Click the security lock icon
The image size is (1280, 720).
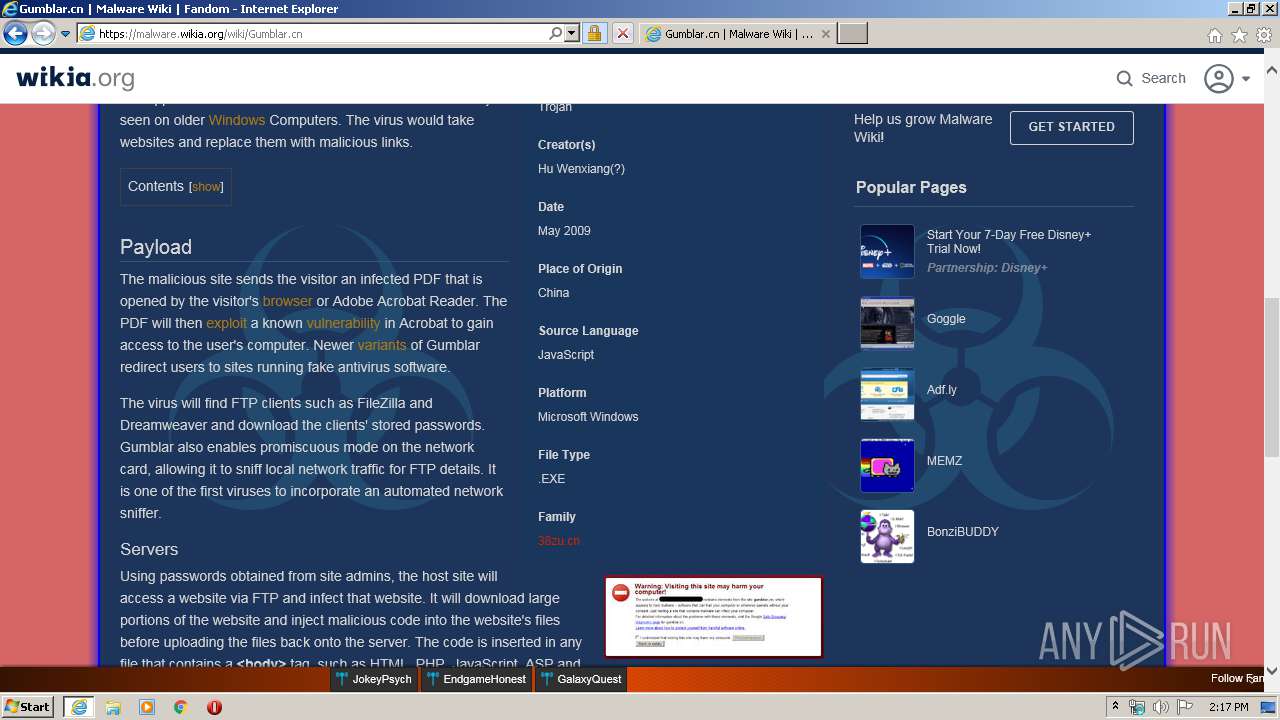click(x=594, y=33)
